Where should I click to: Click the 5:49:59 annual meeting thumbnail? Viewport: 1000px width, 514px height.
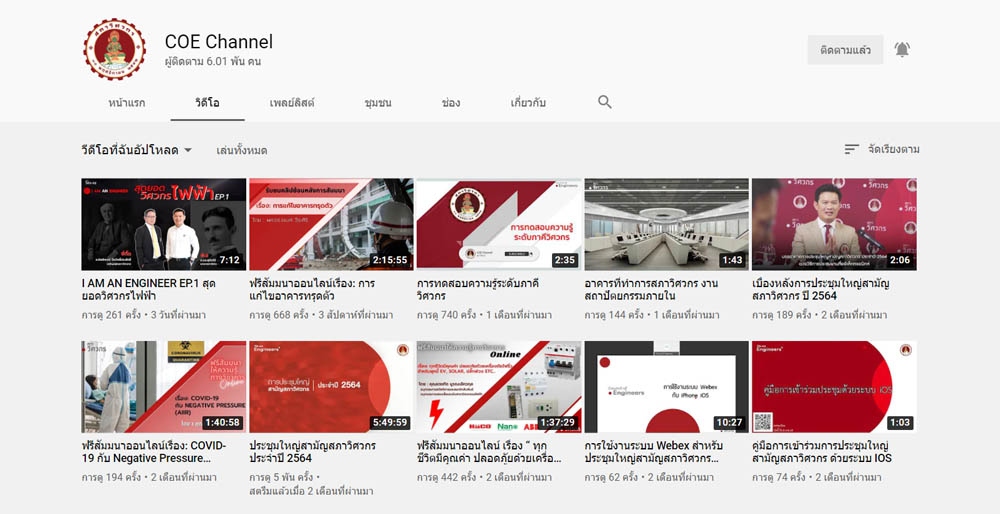point(331,387)
